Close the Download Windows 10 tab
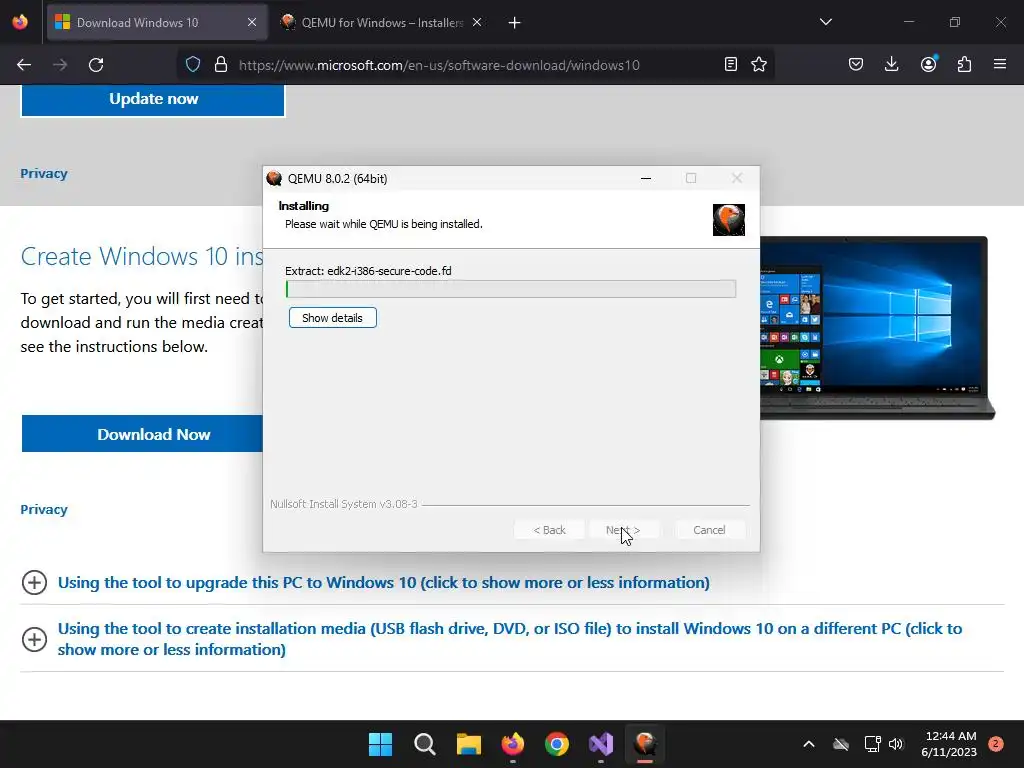This screenshot has width=1024, height=768. coord(252,23)
